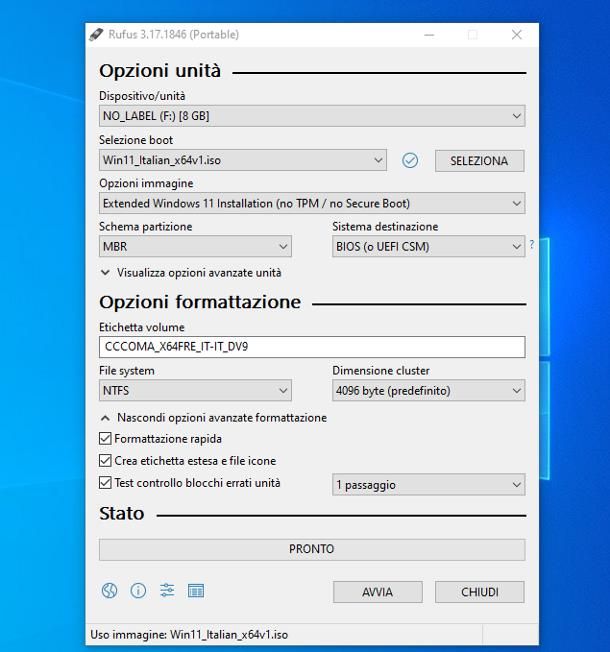Click the Rufus USB drive title icon

coord(96,35)
